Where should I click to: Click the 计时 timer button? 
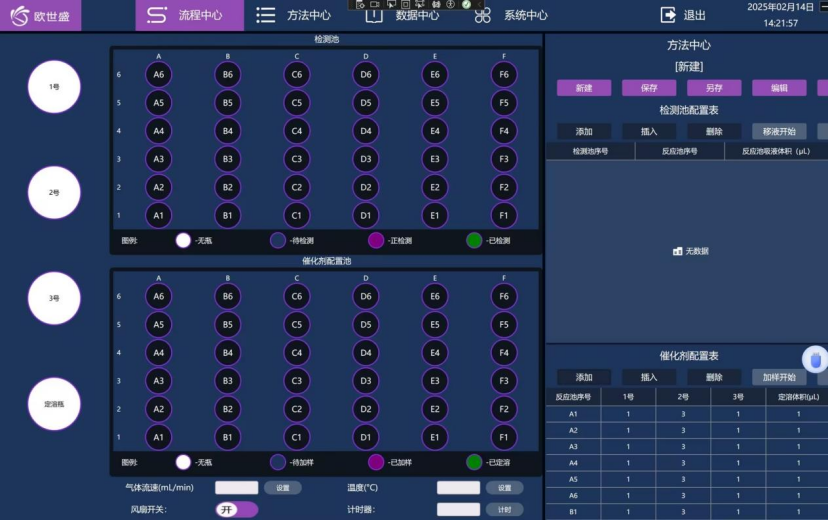pos(504,509)
